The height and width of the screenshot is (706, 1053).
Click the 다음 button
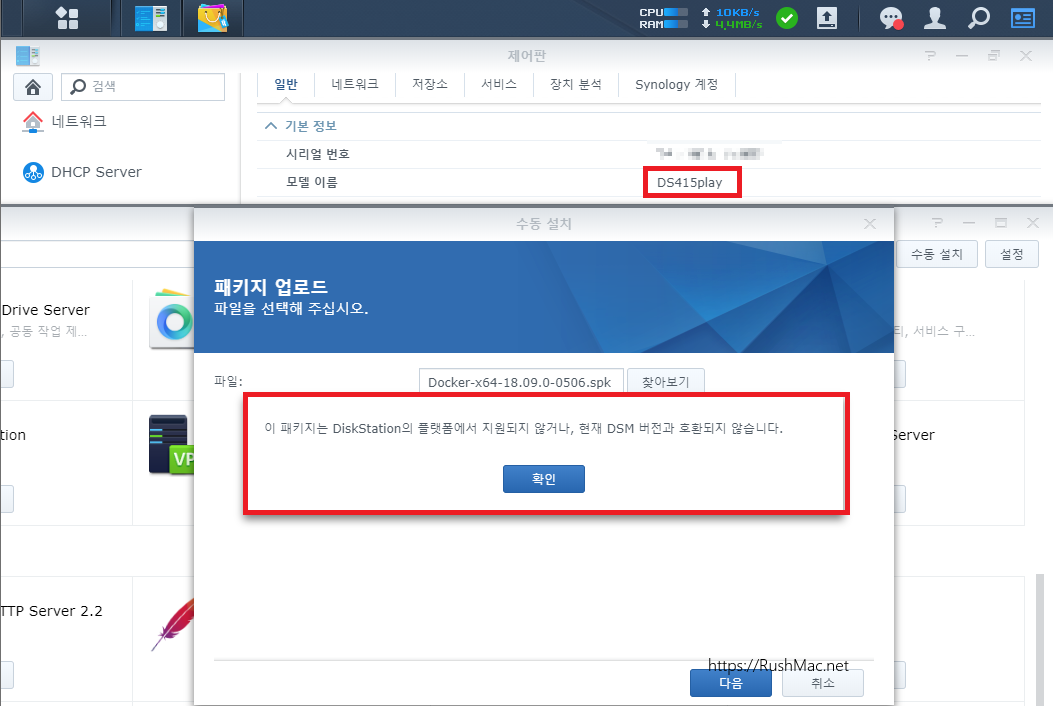(x=731, y=683)
